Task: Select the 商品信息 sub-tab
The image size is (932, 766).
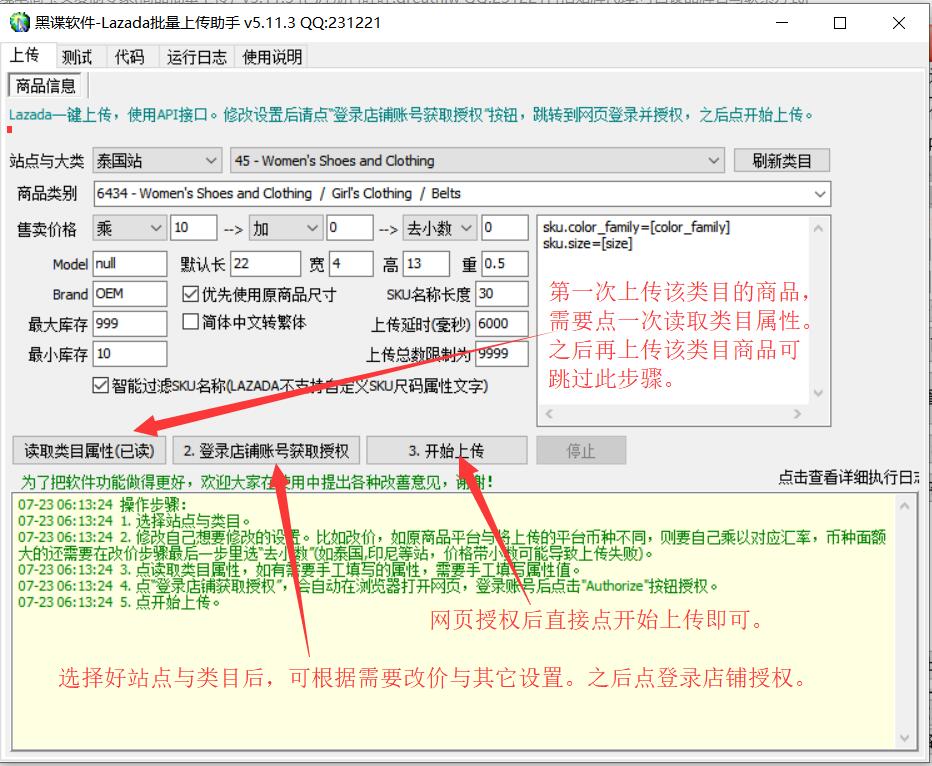Action: click(x=46, y=86)
